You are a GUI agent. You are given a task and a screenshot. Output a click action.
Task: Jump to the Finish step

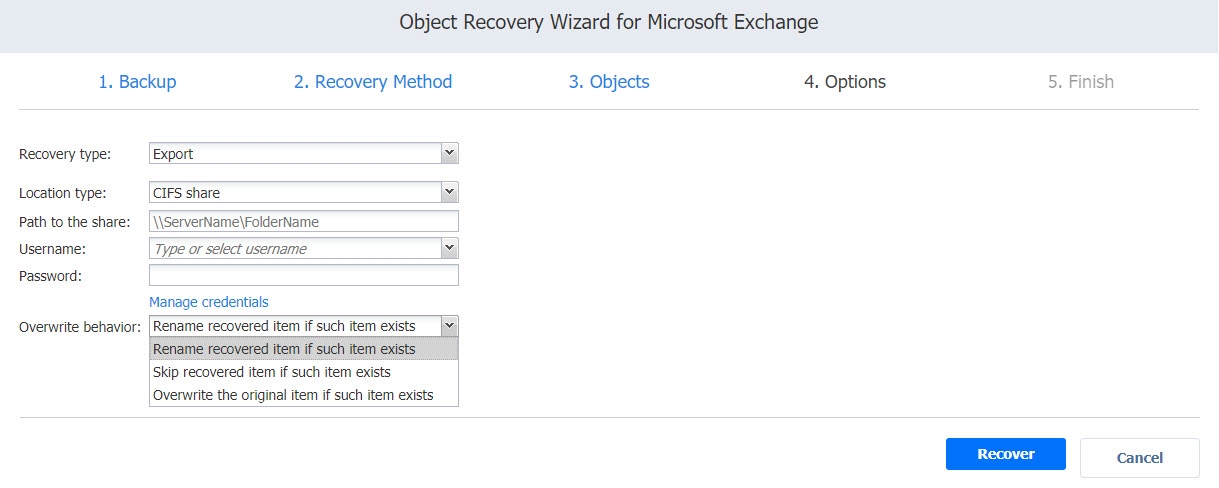point(1080,82)
